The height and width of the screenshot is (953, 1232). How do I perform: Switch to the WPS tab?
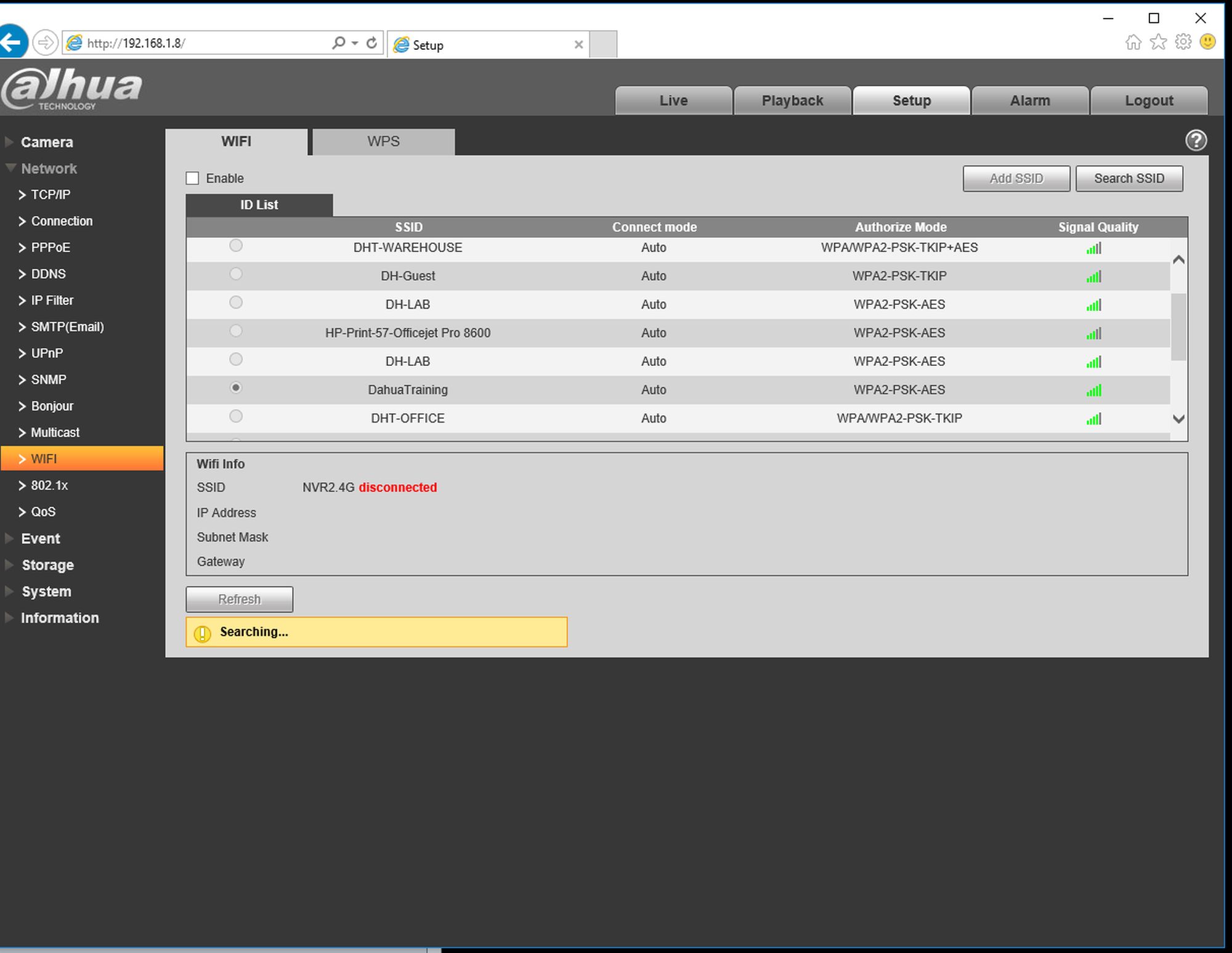point(383,142)
